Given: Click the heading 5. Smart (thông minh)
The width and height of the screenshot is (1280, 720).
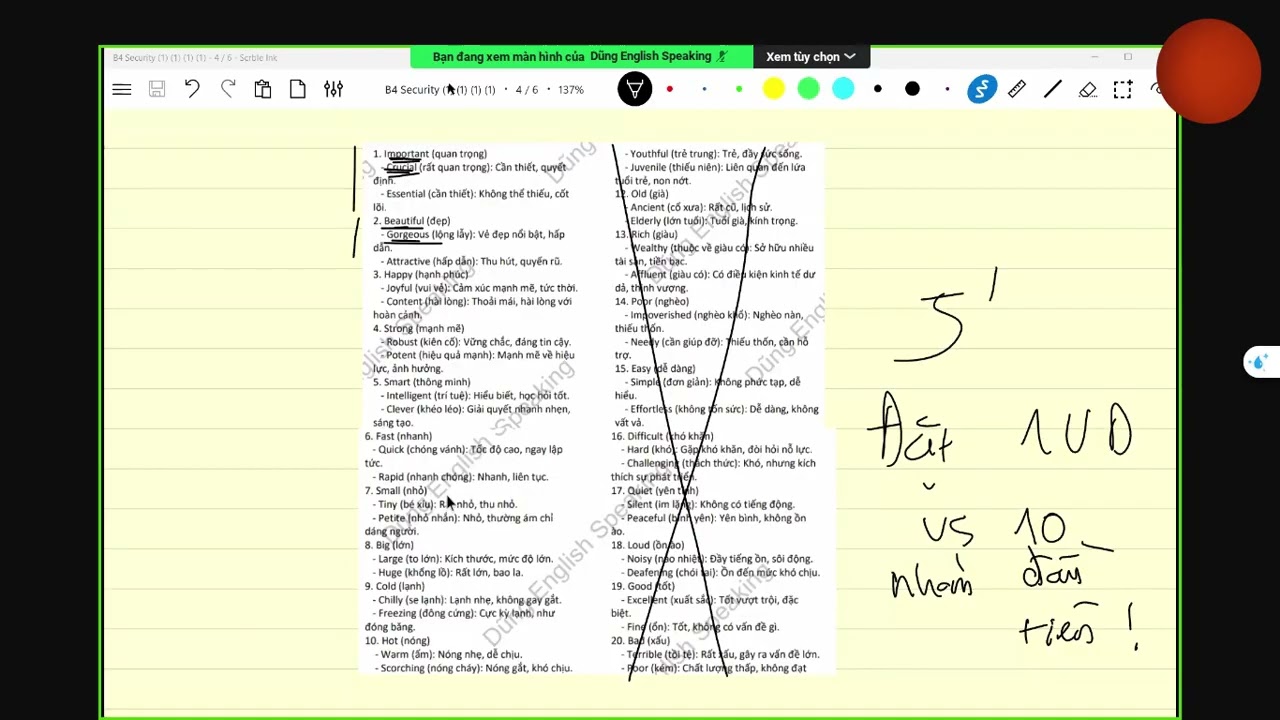Looking at the screenshot, I should (422, 382).
